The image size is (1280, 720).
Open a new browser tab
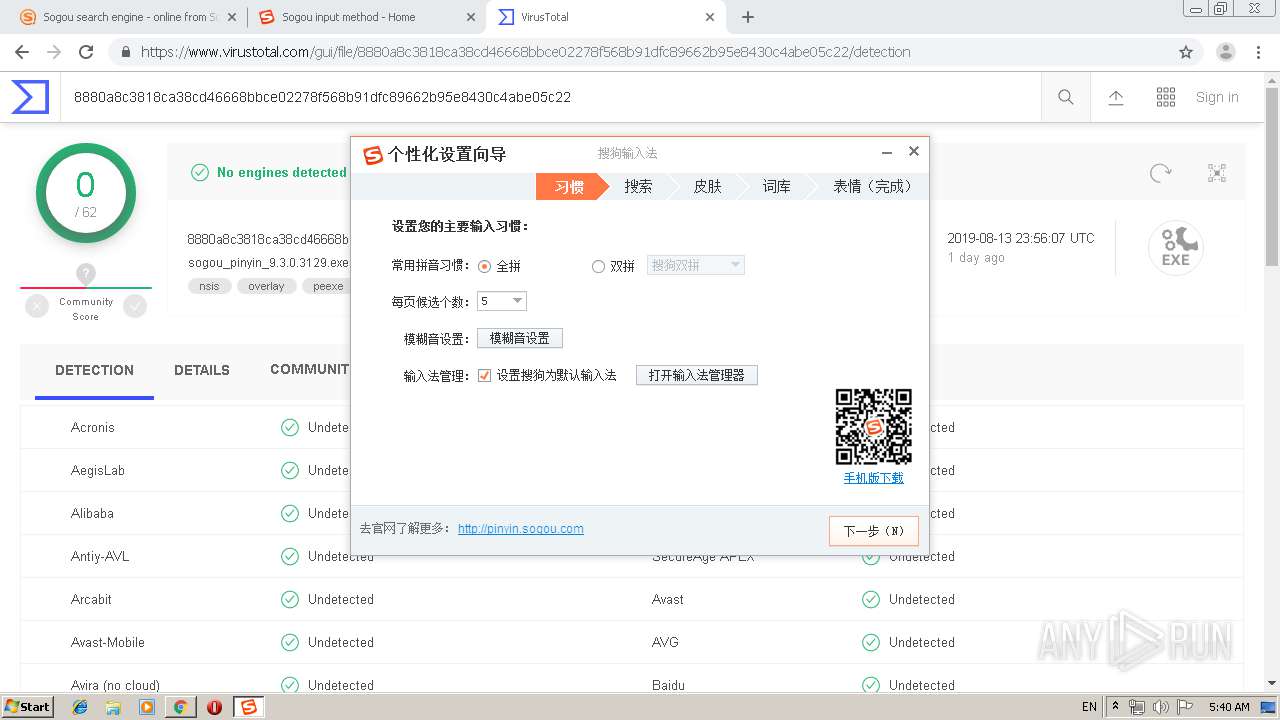tap(748, 17)
